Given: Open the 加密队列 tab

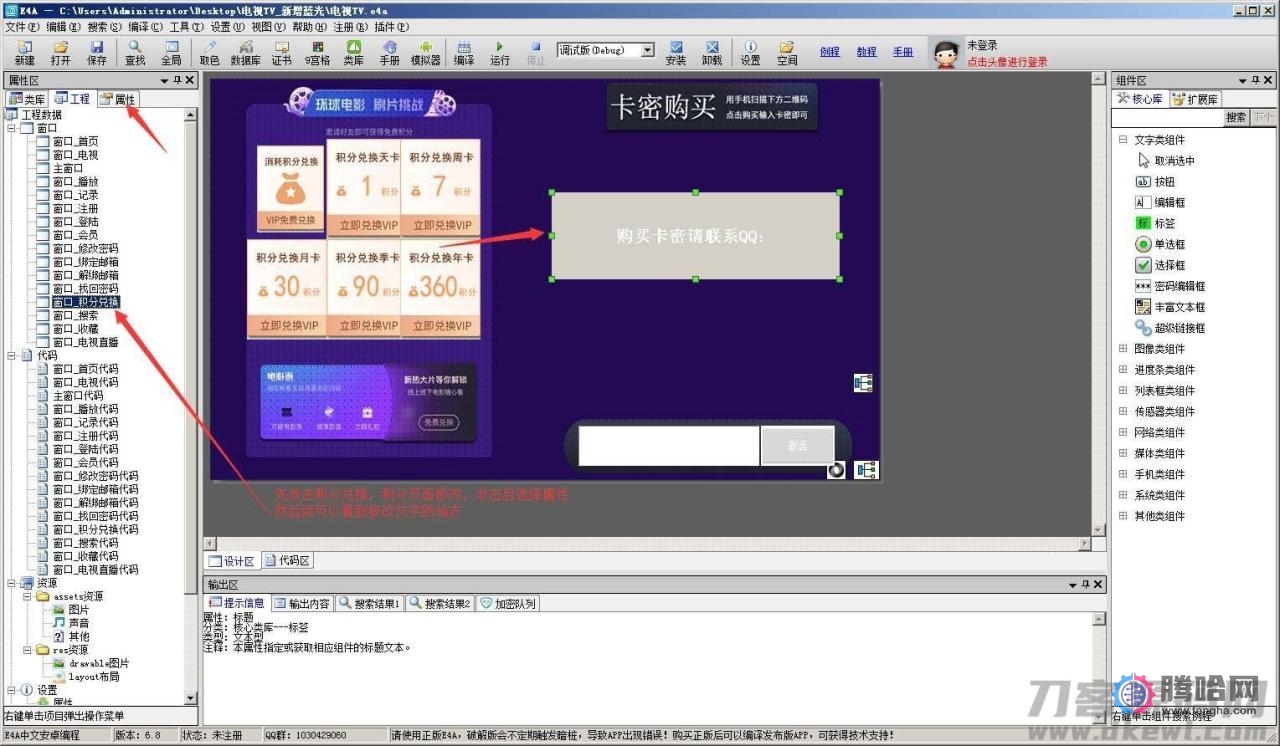Looking at the screenshot, I should [x=508, y=603].
